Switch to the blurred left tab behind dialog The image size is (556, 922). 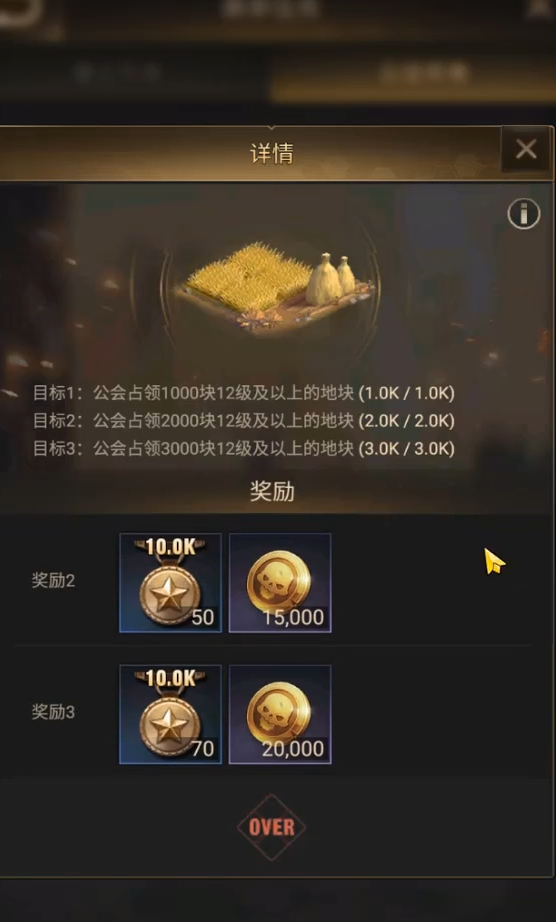pos(118,74)
